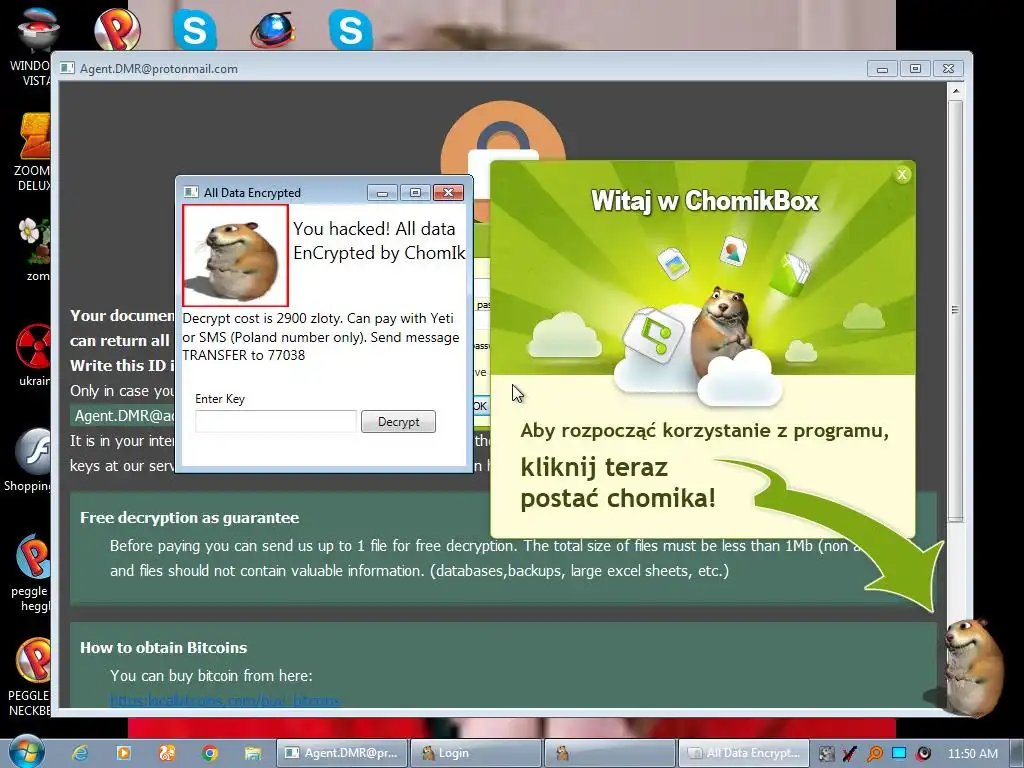Click scrollbar up arrow in Agent.DMR window

955,91
